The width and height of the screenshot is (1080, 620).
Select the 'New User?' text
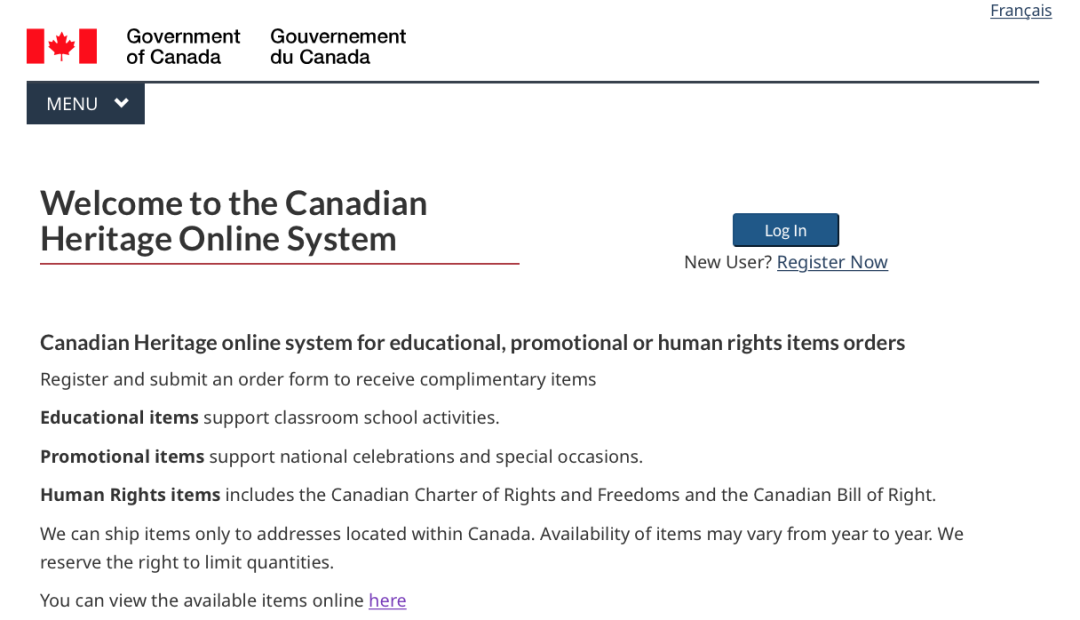pos(728,262)
